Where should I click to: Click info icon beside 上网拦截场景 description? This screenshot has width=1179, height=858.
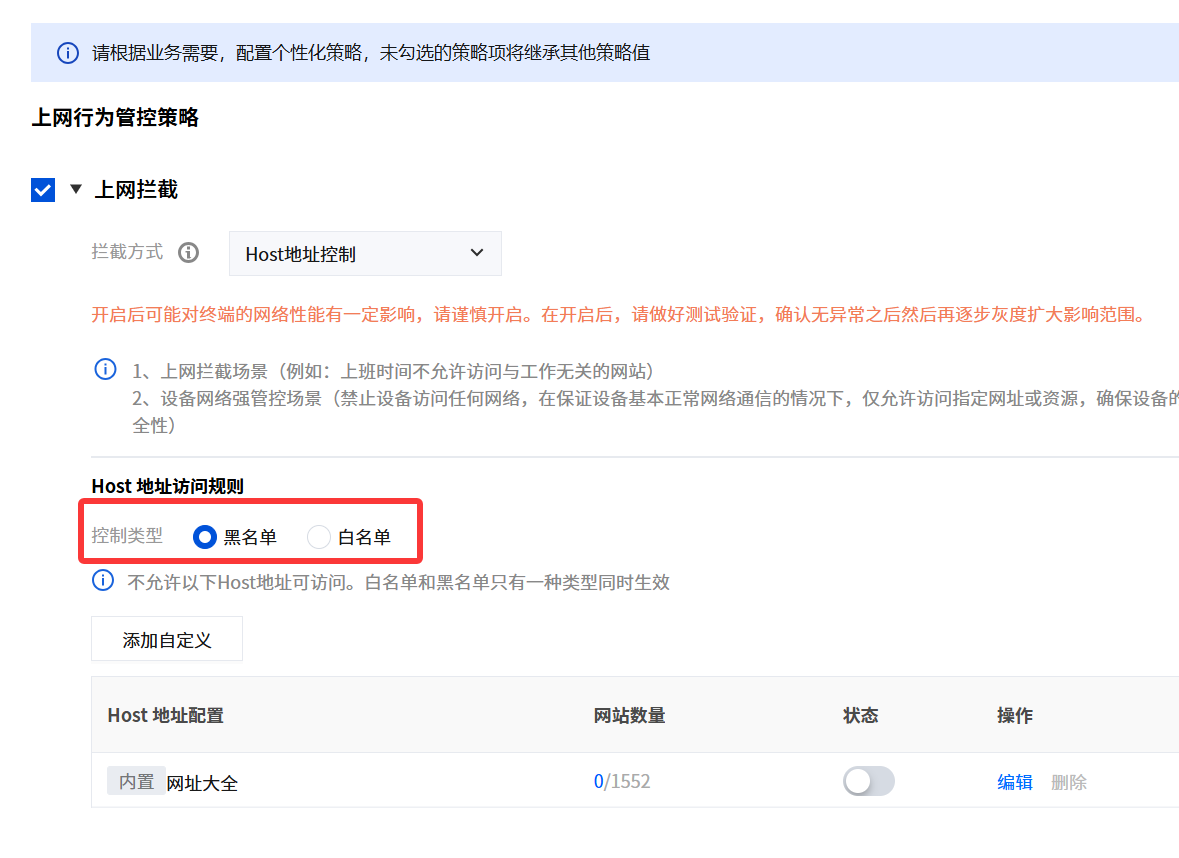[x=105, y=369]
